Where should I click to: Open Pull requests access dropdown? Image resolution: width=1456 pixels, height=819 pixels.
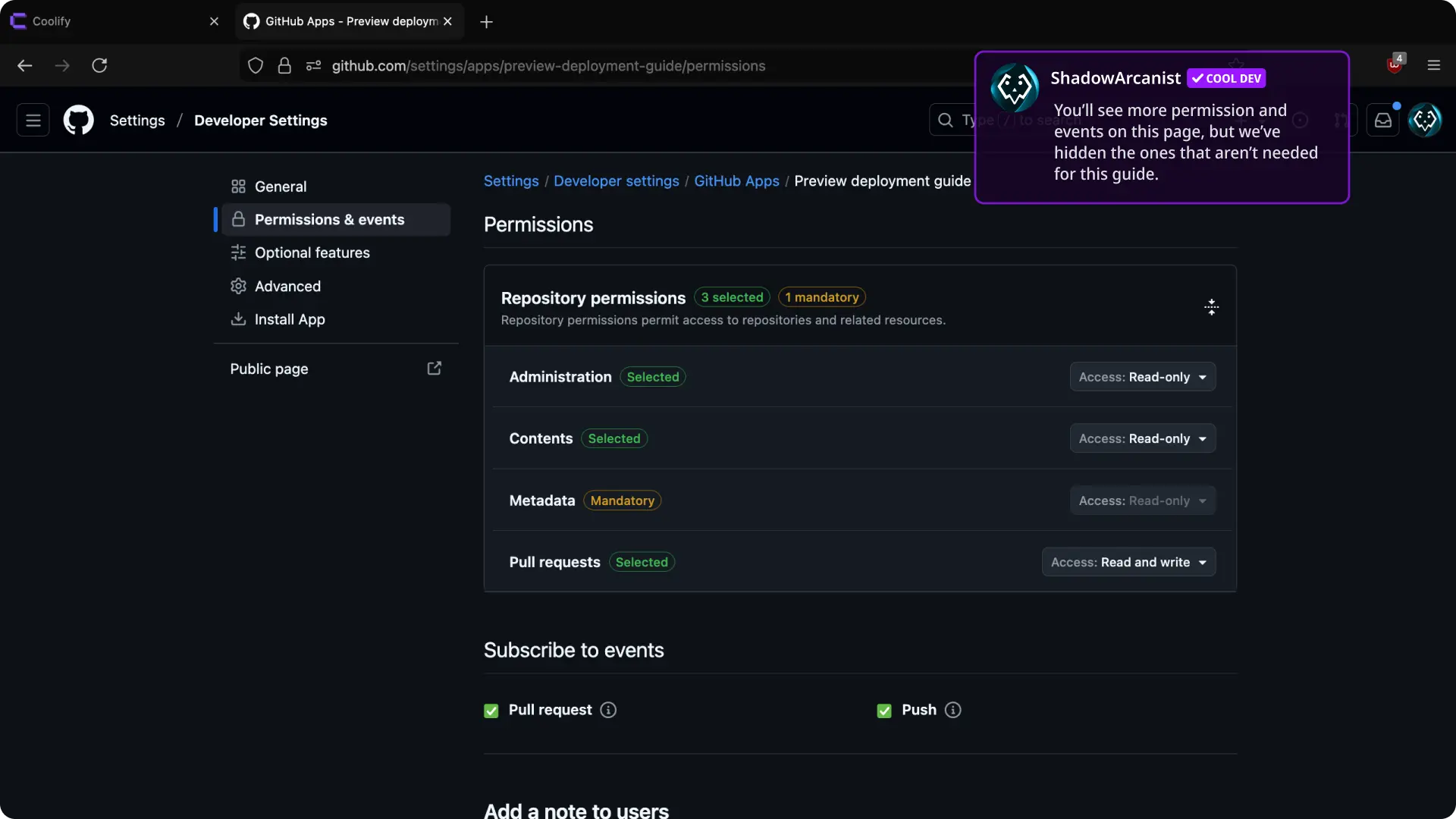pyautogui.click(x=1128, y=562)
